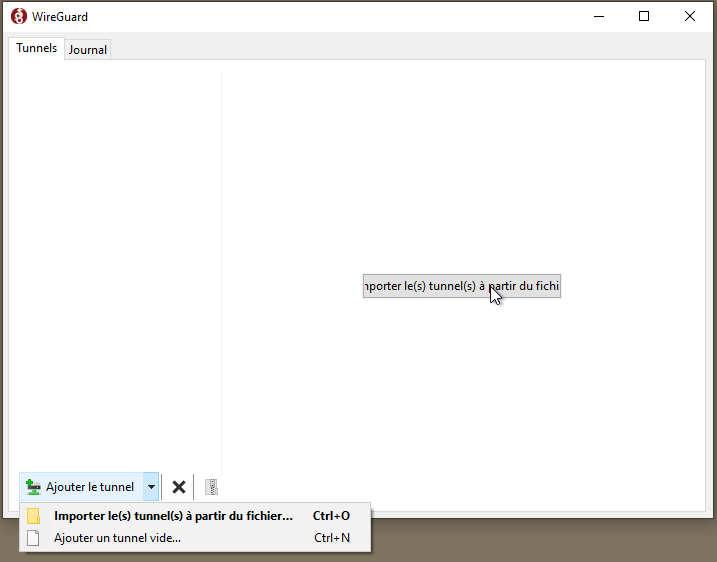Switch to the Tunnels tab
The image size is (717, 562).
tap(36, 48)
